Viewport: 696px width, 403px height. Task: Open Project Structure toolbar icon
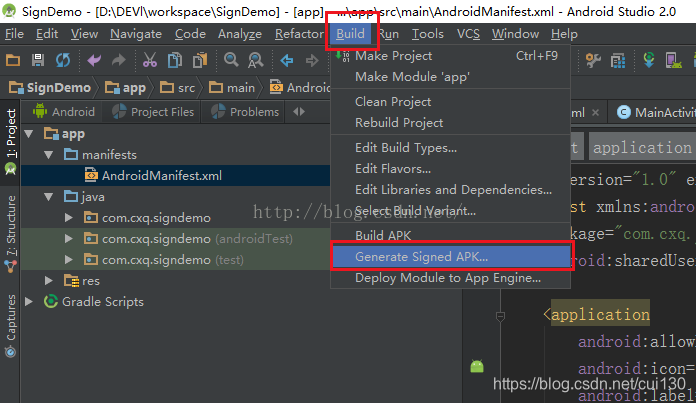click(x=617, y=60)
